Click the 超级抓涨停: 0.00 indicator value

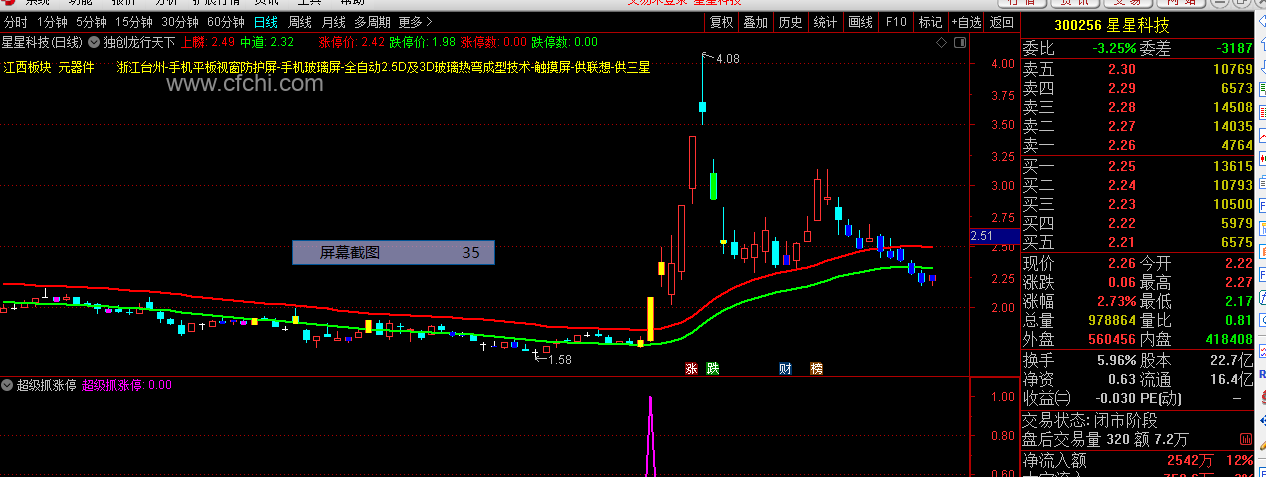(x=127, y=385)
